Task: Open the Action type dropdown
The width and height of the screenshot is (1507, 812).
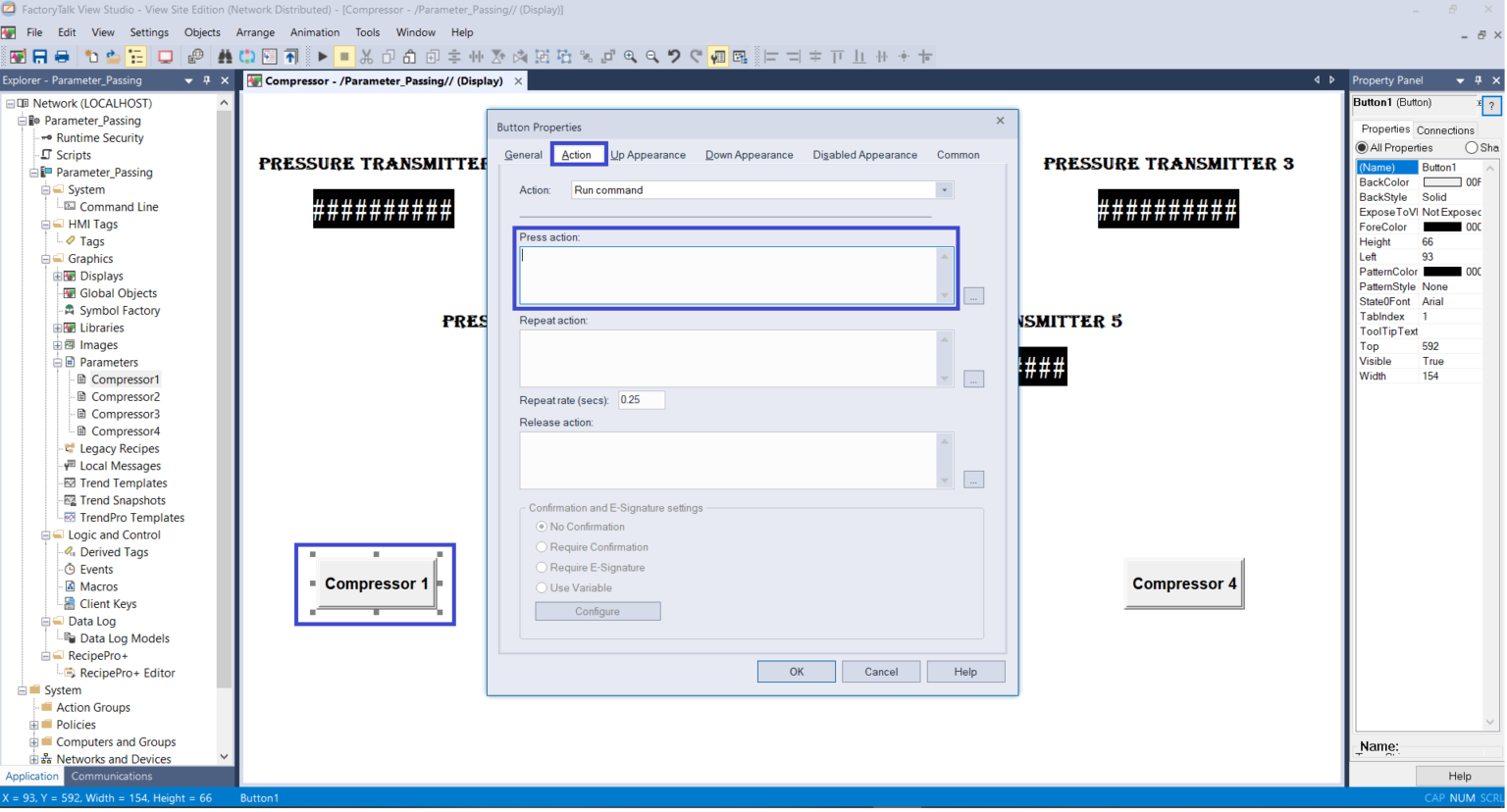Action: pos(944,190)
